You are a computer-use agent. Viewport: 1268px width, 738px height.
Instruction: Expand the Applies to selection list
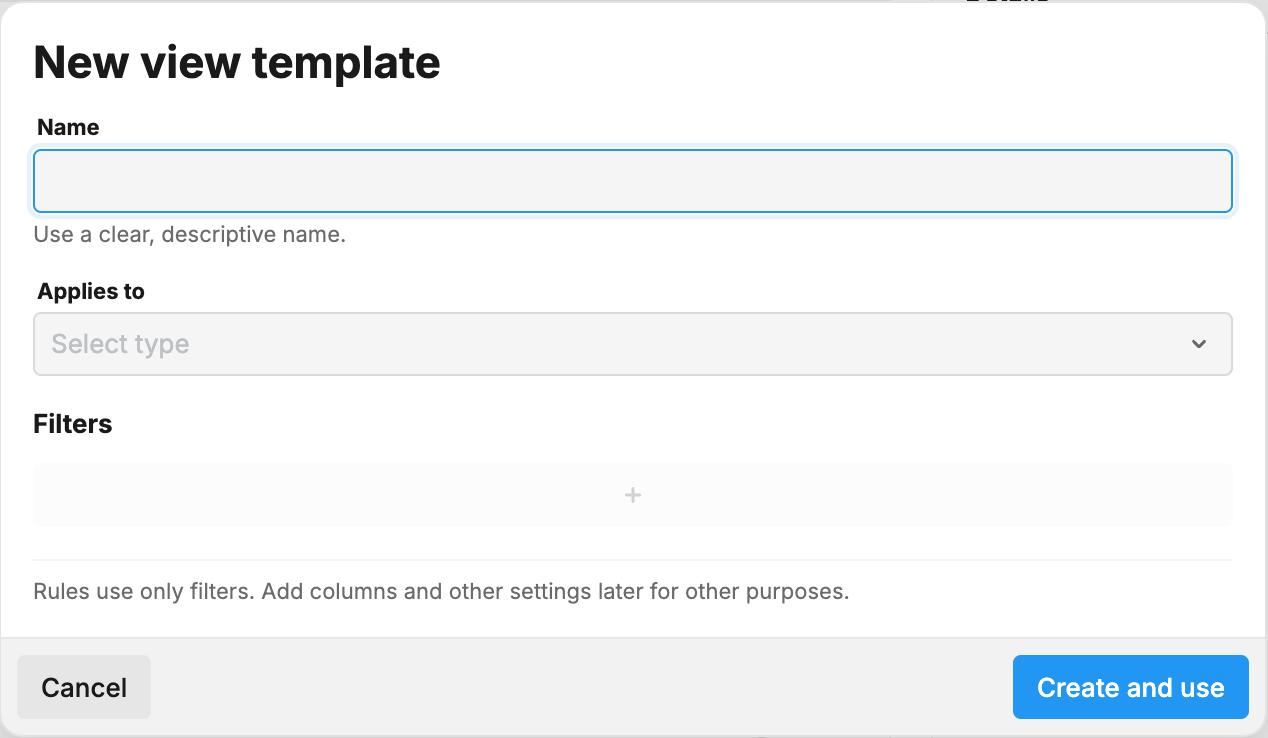pos(632,343)
